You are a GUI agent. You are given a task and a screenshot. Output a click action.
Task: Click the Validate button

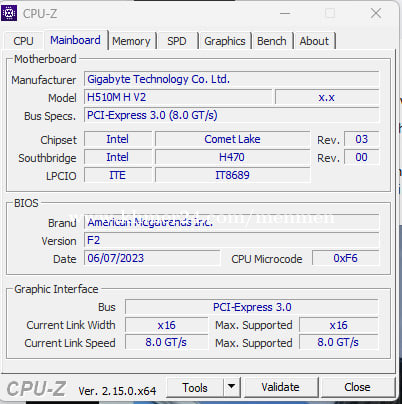(x=281, y=387)
